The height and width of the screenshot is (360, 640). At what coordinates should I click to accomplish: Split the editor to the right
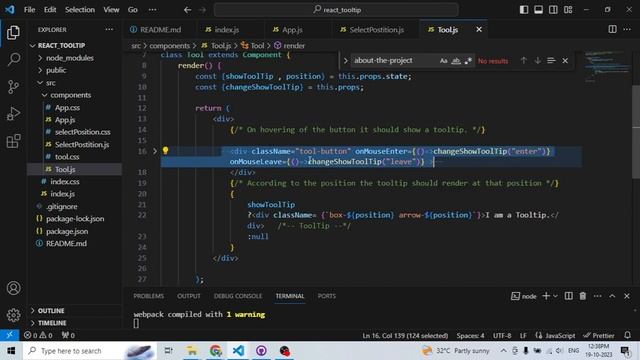pyautogui.click(x=612, y=29)
